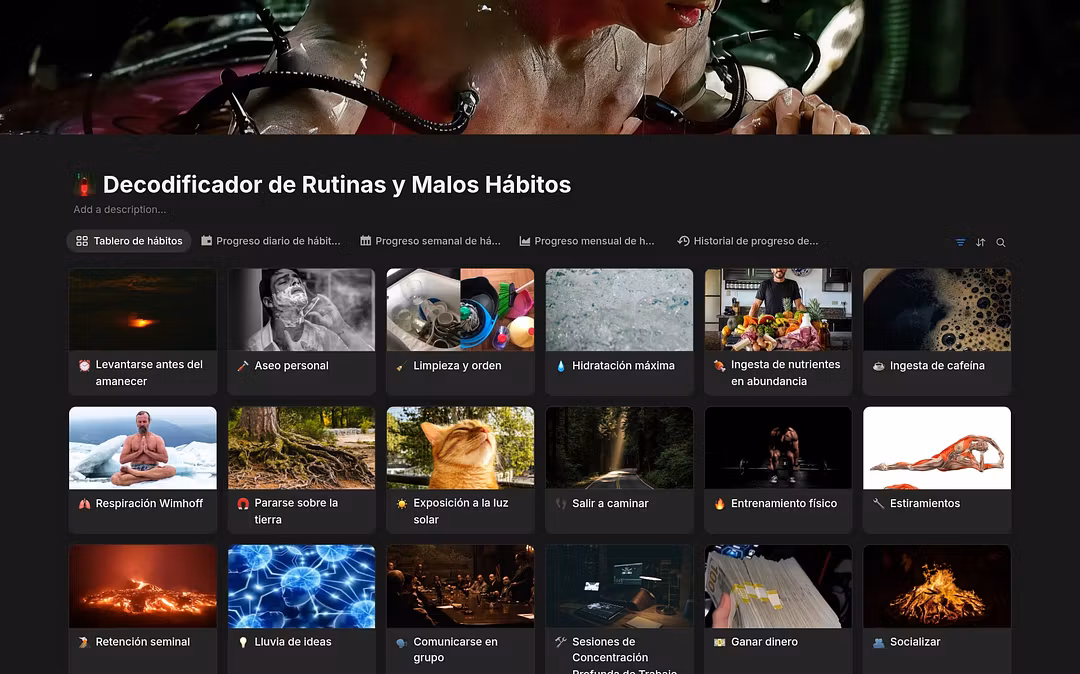Image resolution: width=1080 pixels, height=674 pixels.
Task: Open the Progreso diario de hábitos tab
Action: click(271, 241)
